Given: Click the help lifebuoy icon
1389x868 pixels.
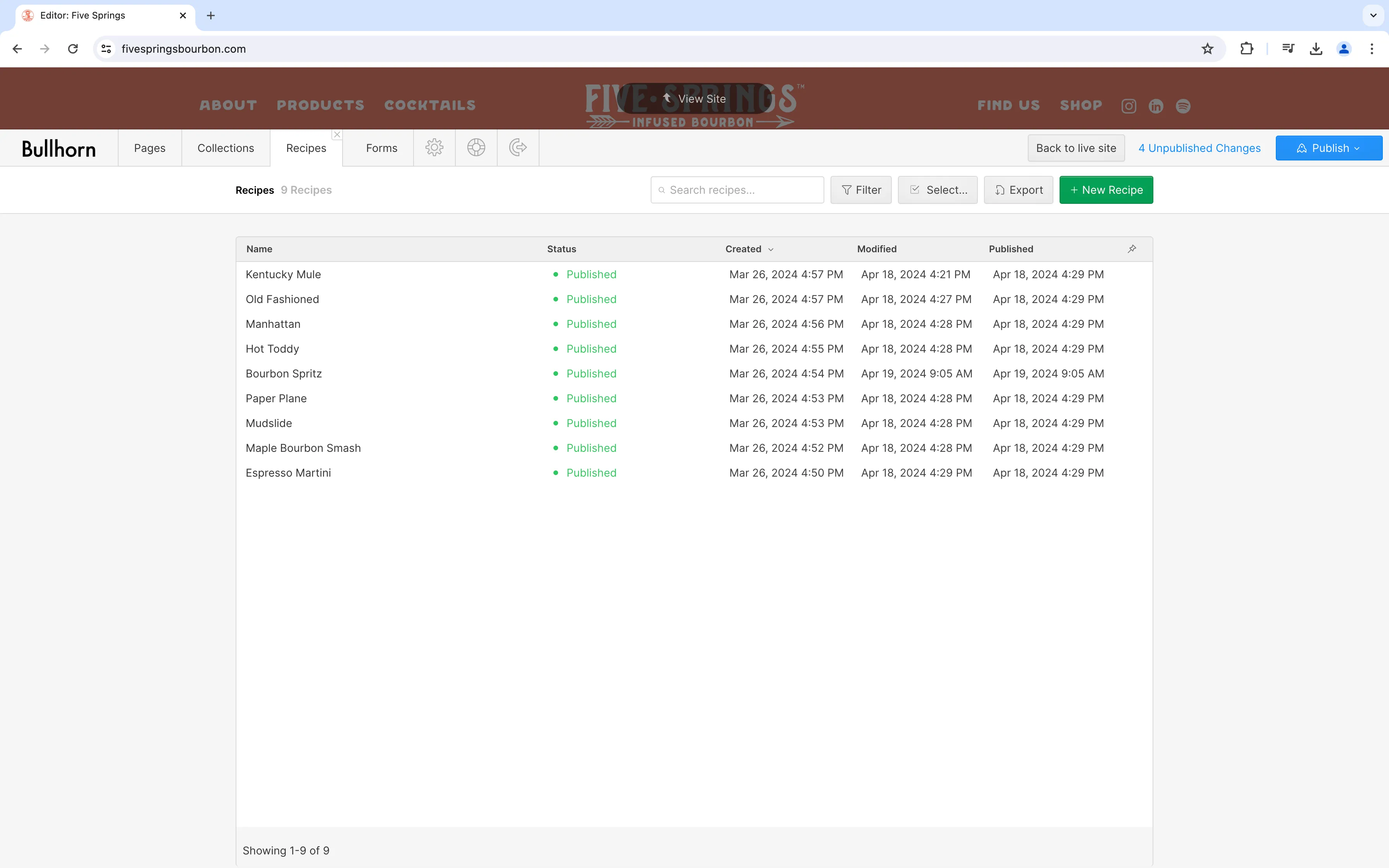Looking at the screenshot, I should pyautogui.click(x=476, y=148).
